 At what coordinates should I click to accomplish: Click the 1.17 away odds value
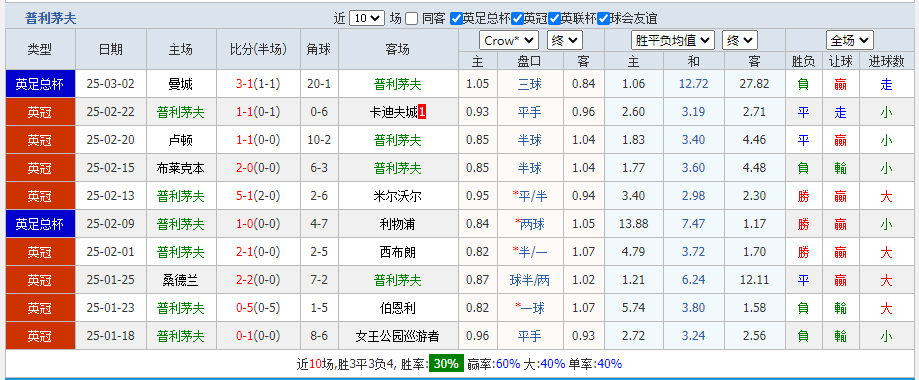click(754, 224)
